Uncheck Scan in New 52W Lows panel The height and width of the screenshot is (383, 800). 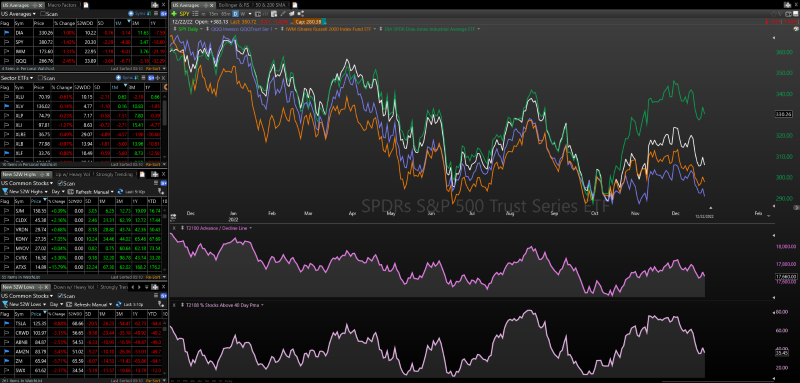[x=60, y=296]
